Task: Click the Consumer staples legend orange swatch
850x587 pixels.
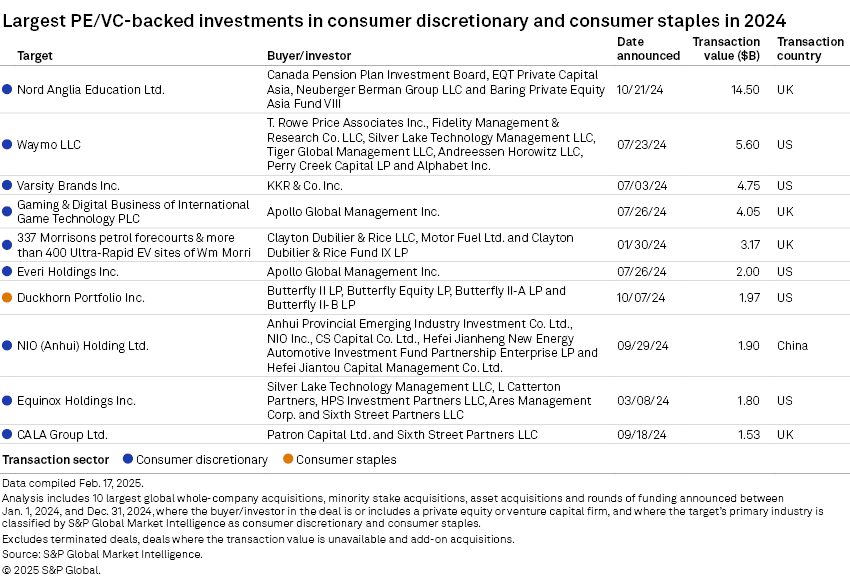Action: tap(287, 460)
